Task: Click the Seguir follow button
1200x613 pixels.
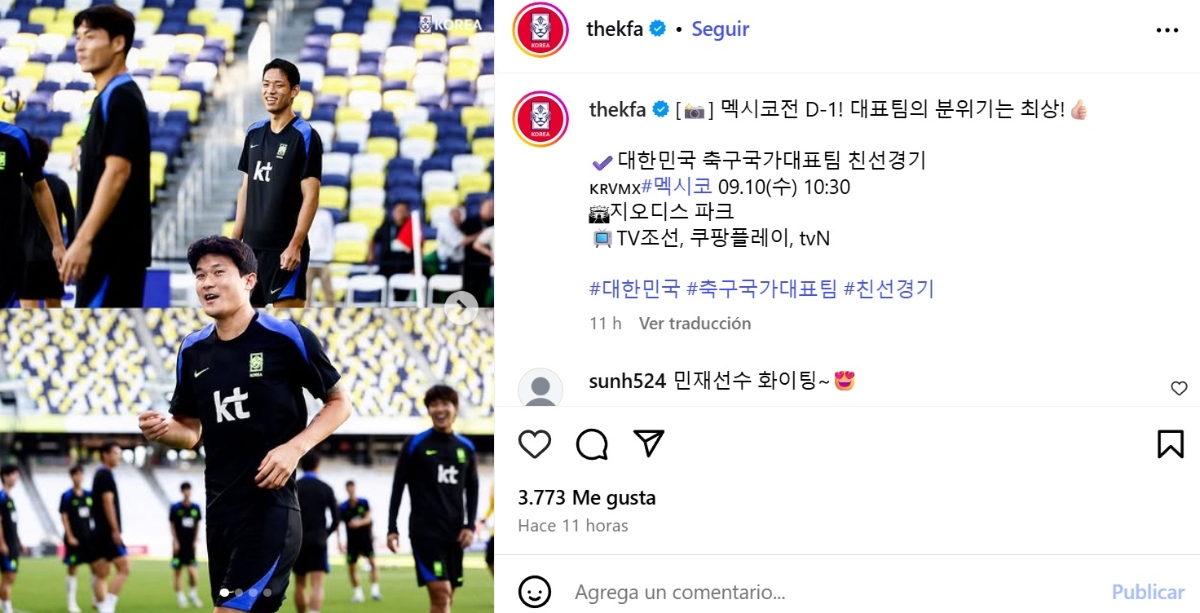Action: [x=720, y=29]
